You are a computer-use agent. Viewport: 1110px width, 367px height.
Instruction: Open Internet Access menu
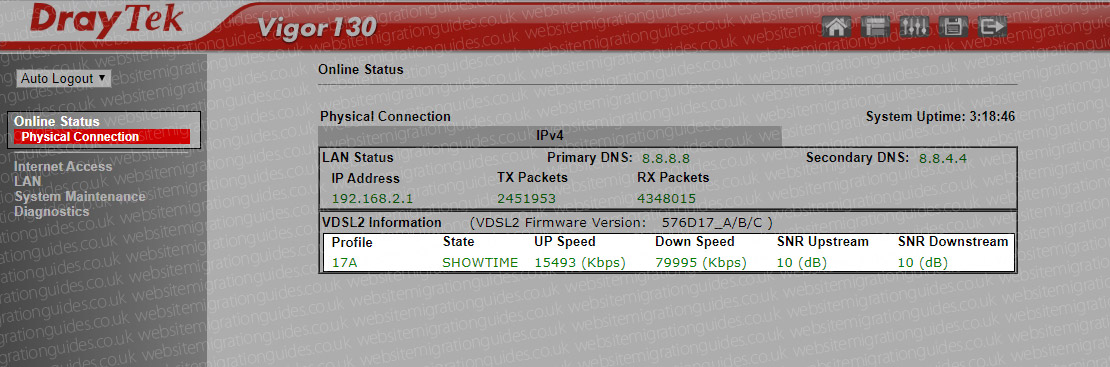[x=63, y=166]
